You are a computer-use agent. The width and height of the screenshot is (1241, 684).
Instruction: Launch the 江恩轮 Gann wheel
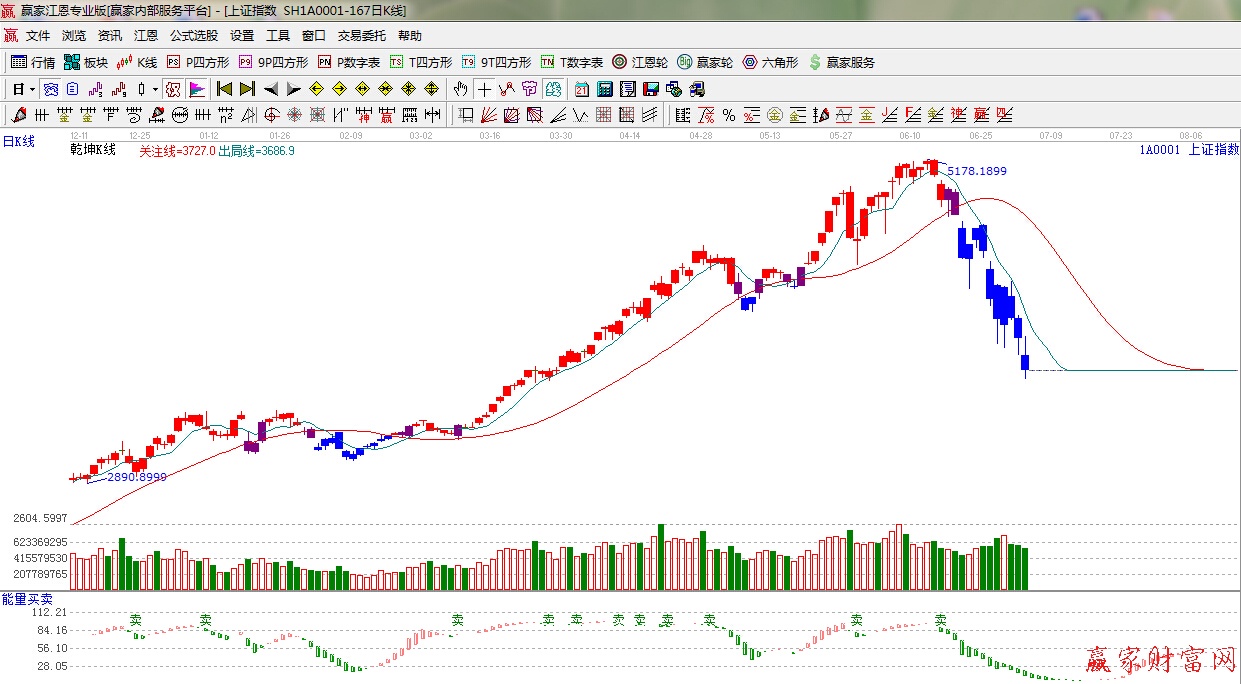[640, 62]
